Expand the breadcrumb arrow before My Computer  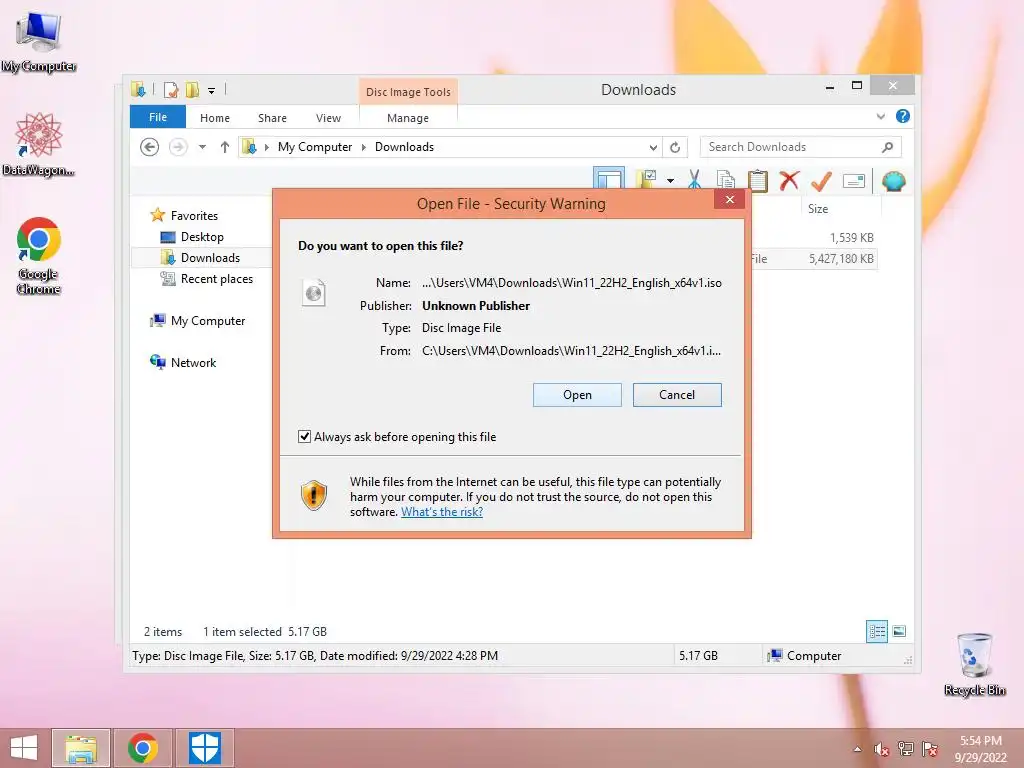266,148
